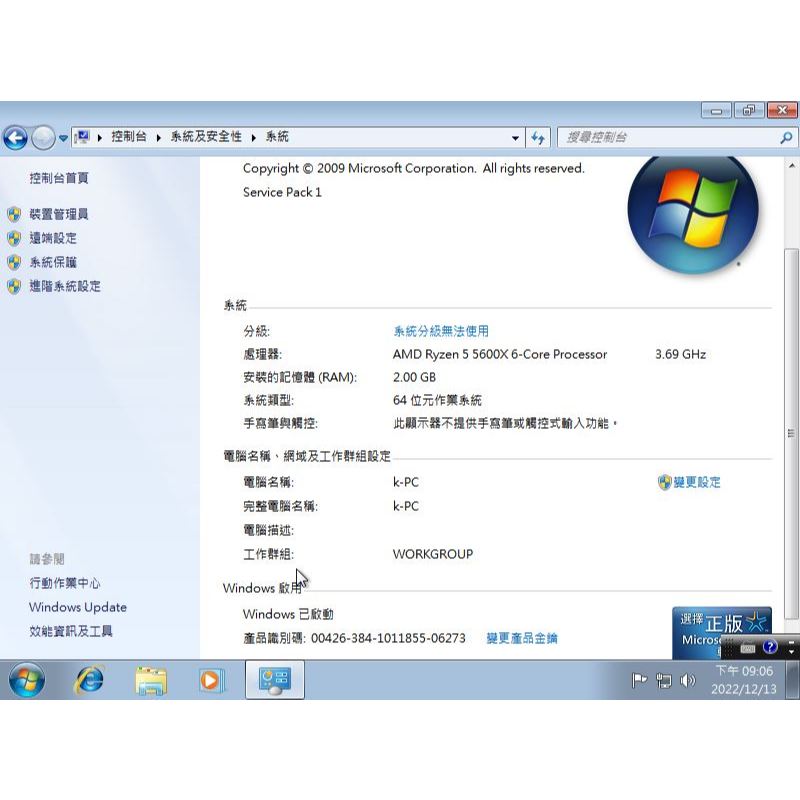Expand the breadcrumb arrow before 控制台

pyautogui.click(x=100, y=137)
